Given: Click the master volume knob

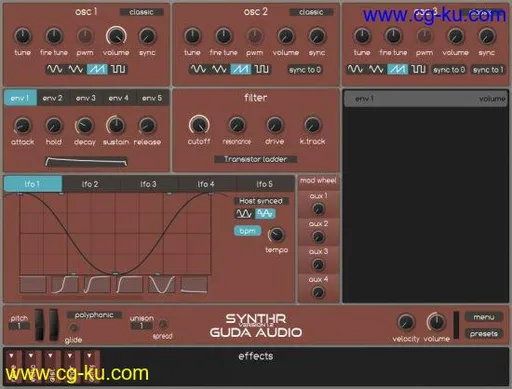Looking at the screenshot, I should (436, 322).
